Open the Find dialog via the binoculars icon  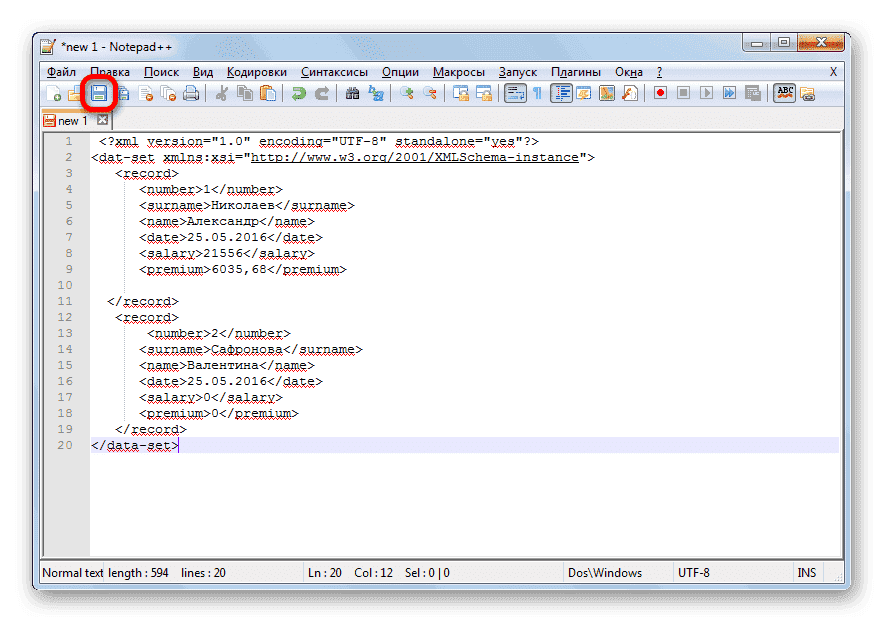(x=352, y=93)
